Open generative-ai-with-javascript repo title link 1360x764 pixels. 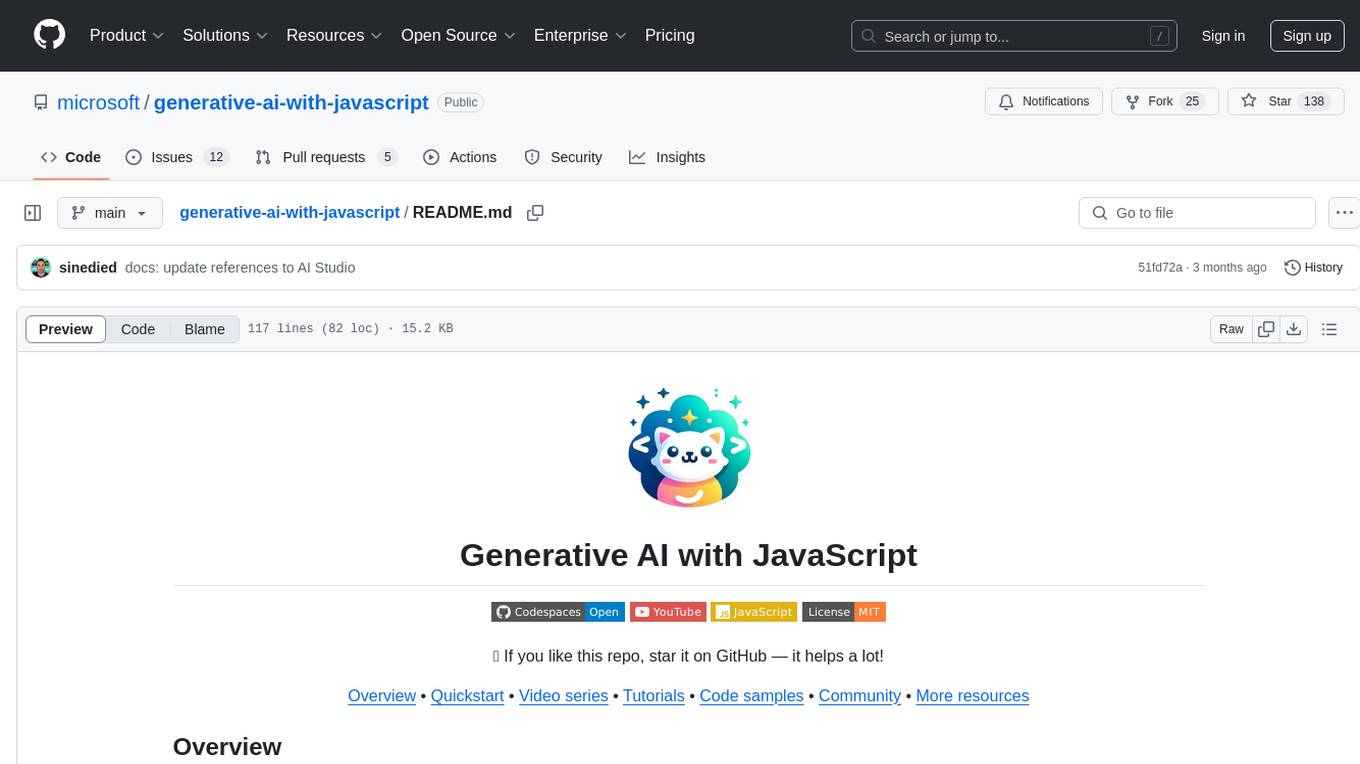pyautogui.click(x=291, y=102)
